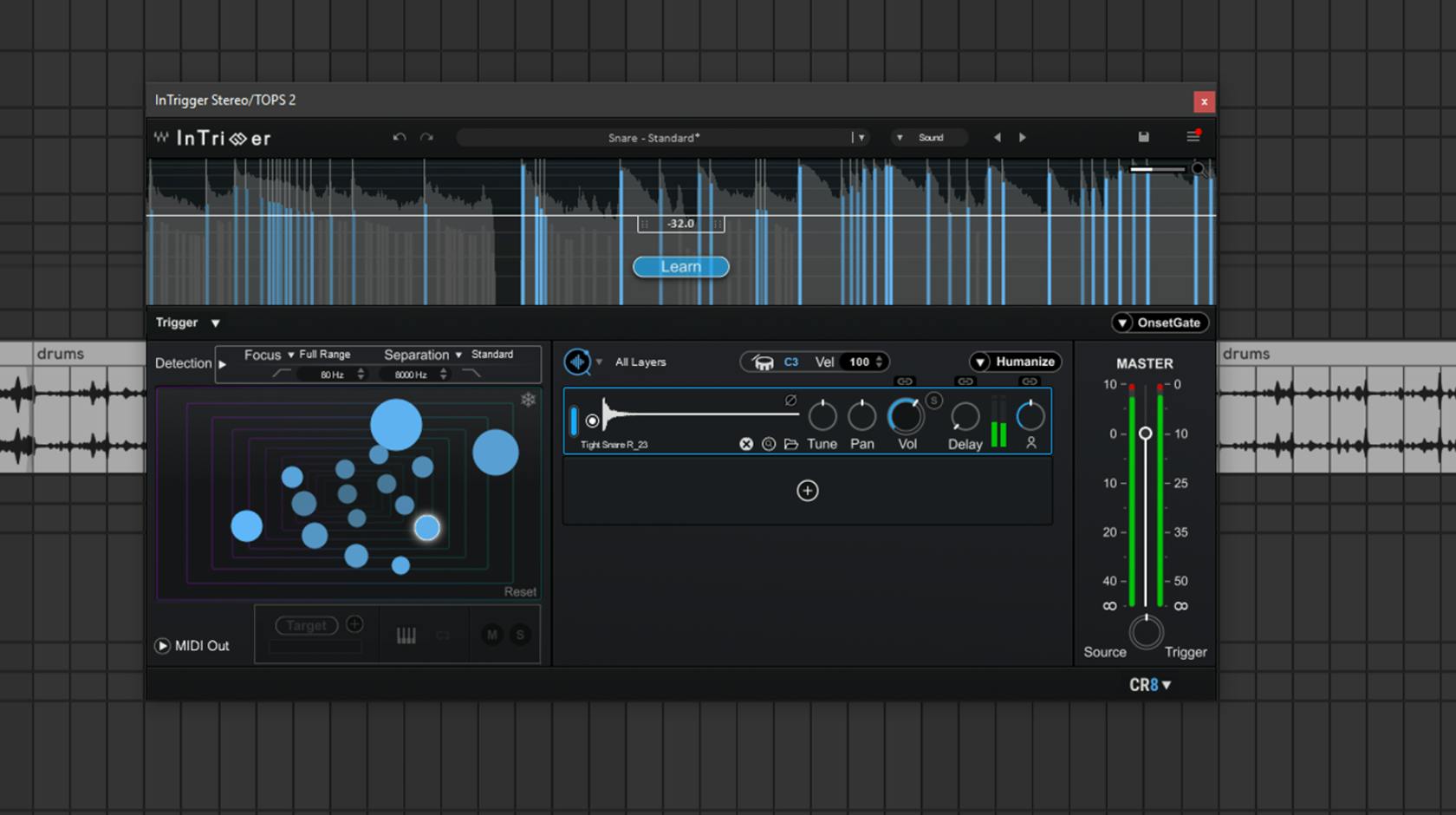Click the waveform zoom magnifier icon
The height and width of the screenshot is (815, 1456).
1199,169
